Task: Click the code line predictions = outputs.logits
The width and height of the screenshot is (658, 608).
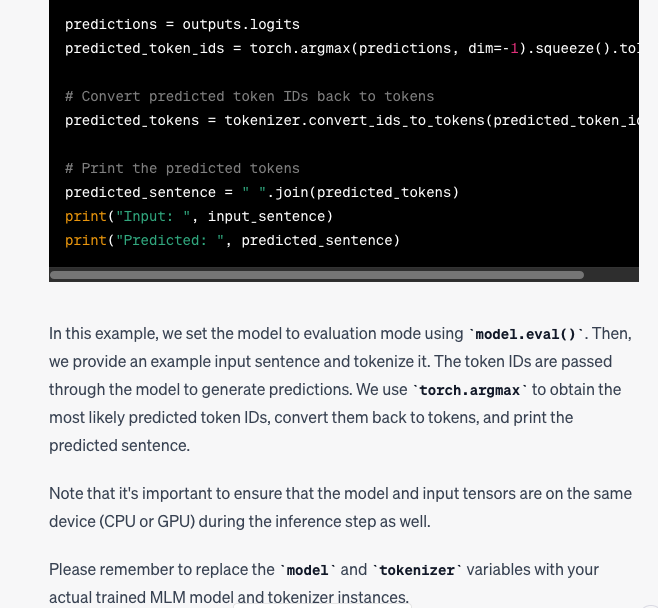Action: click(182, 24)
